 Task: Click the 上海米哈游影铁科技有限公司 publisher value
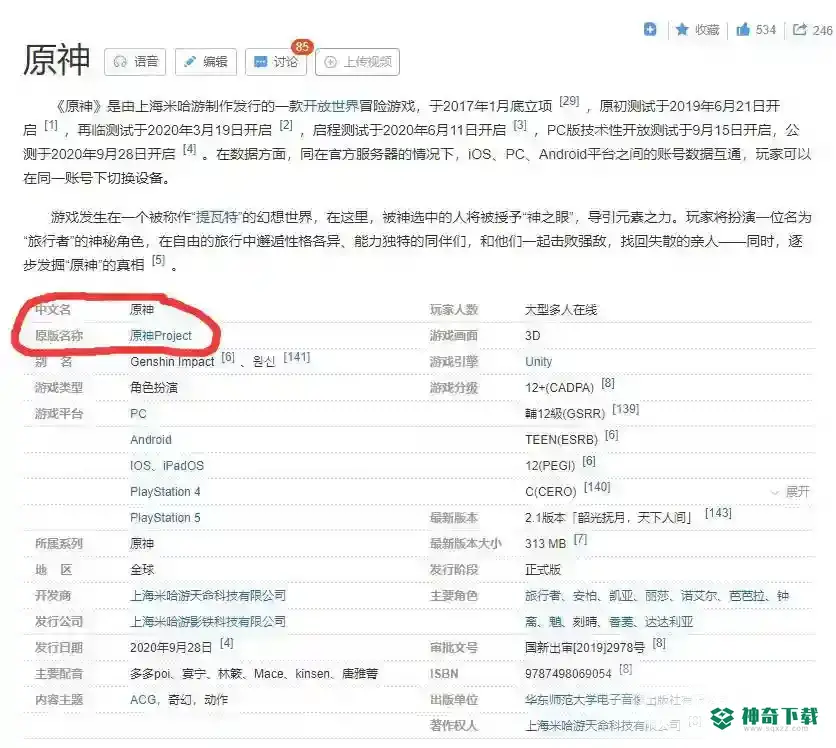tap(208, 622)
